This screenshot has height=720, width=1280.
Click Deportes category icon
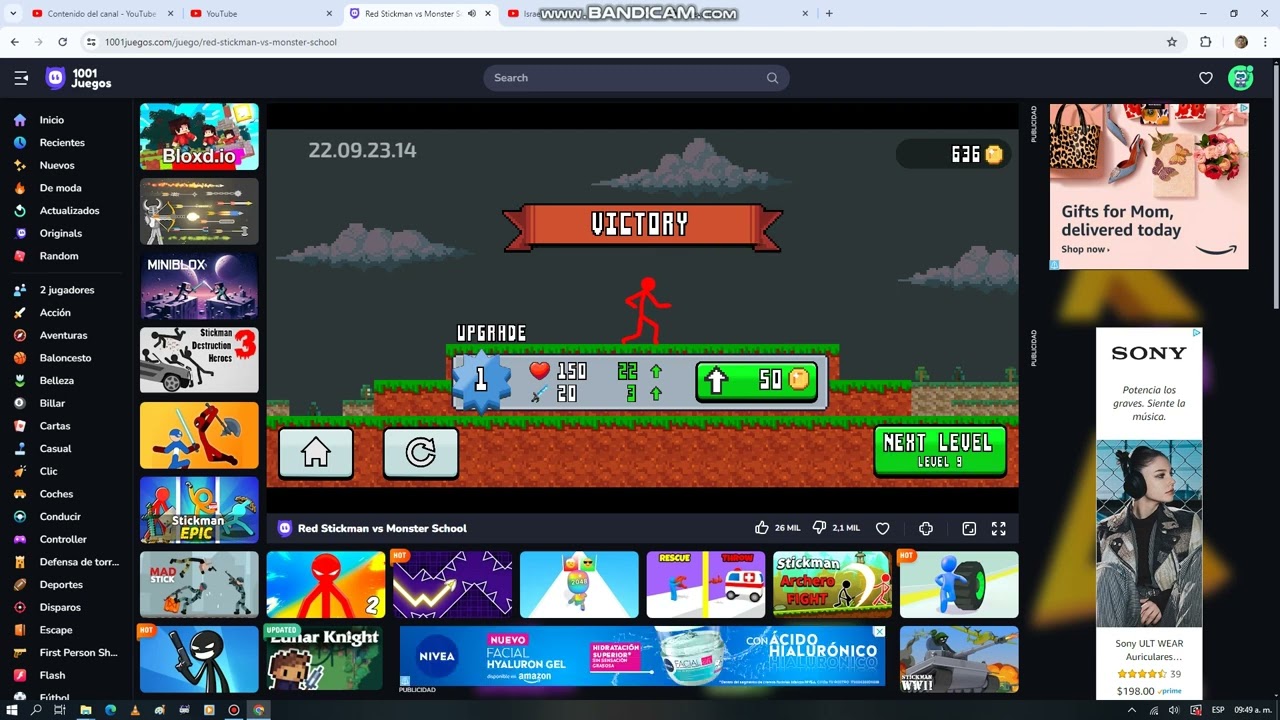20,585
